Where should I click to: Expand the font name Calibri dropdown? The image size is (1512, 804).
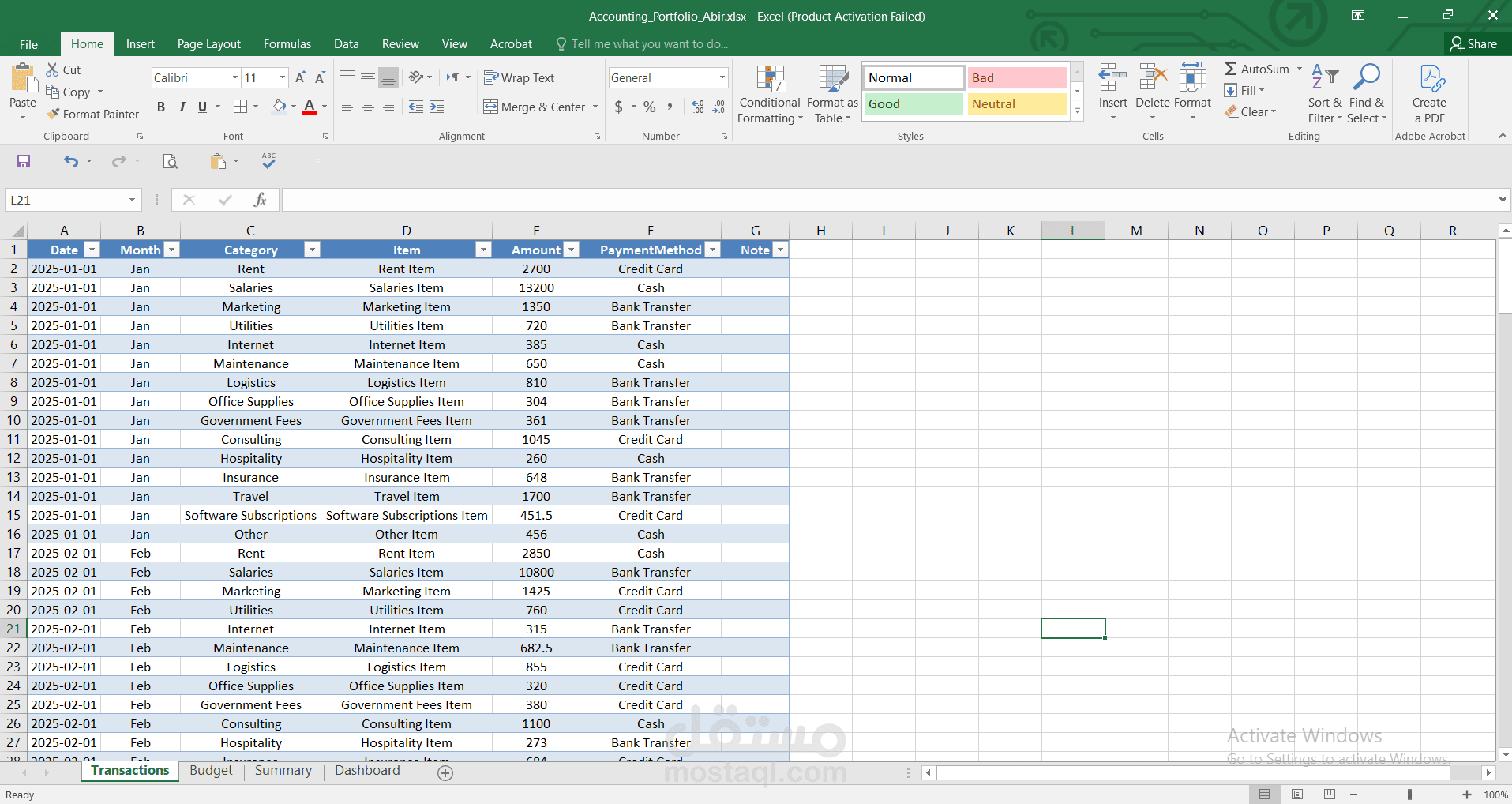pos(234,77)
